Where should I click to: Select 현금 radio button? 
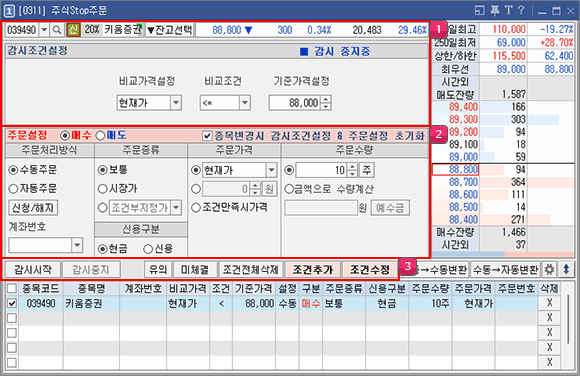102,249
